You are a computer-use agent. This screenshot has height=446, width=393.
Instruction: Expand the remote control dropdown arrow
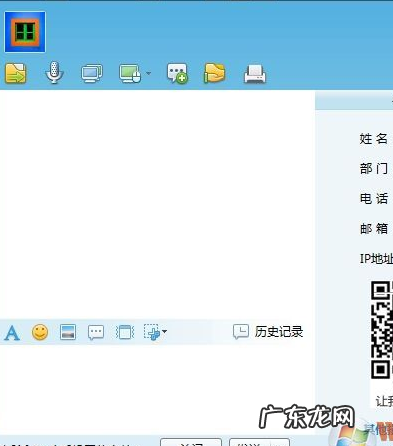pyautogui.click(x=149, y=73)
